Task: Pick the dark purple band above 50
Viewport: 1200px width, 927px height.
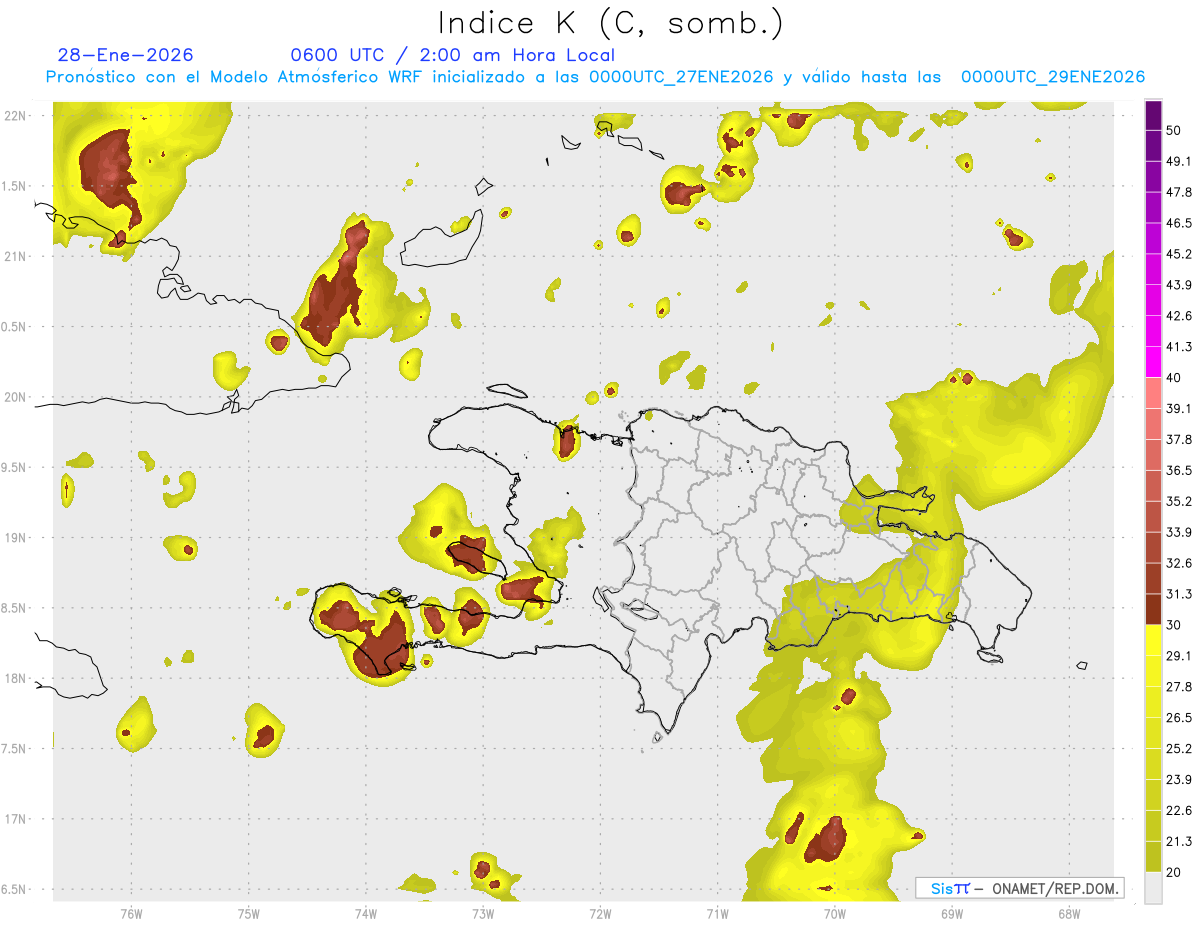Action: (x=1153, y=113)
